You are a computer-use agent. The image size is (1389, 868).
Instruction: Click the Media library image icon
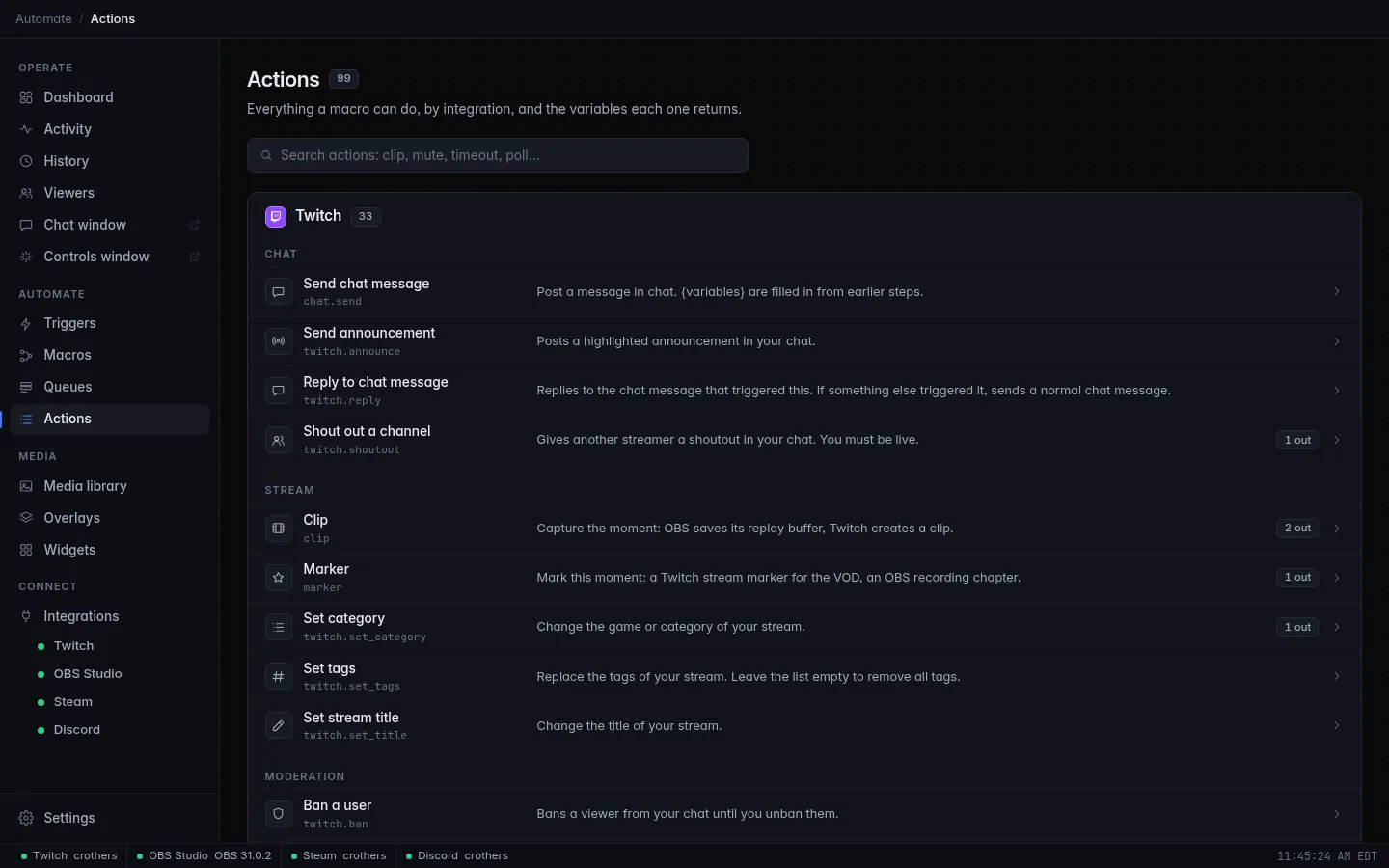pos(26,486)
